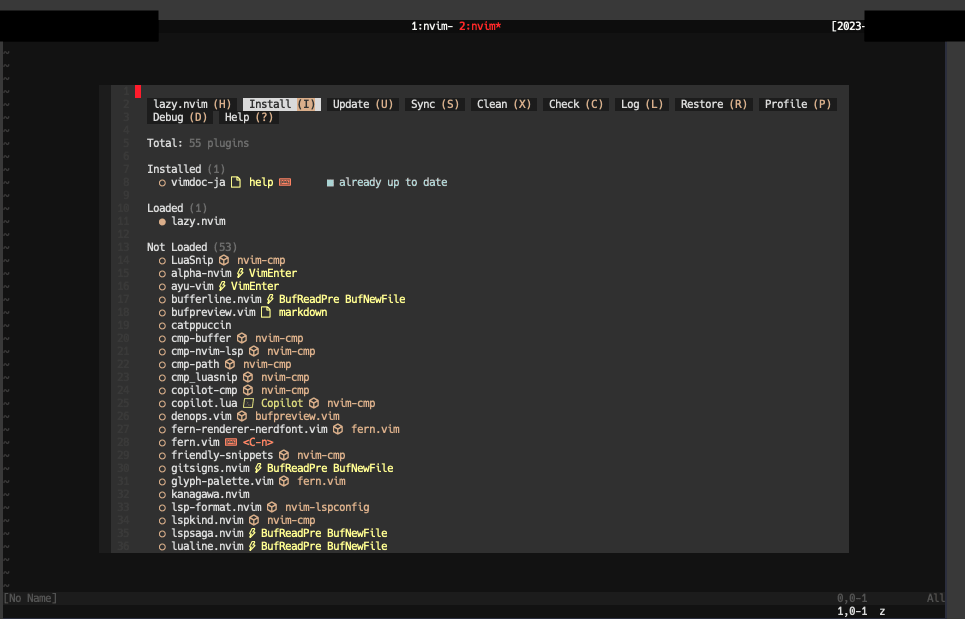
Task: Expand the fern.vim plugin entry
Action: pos(195,442)
